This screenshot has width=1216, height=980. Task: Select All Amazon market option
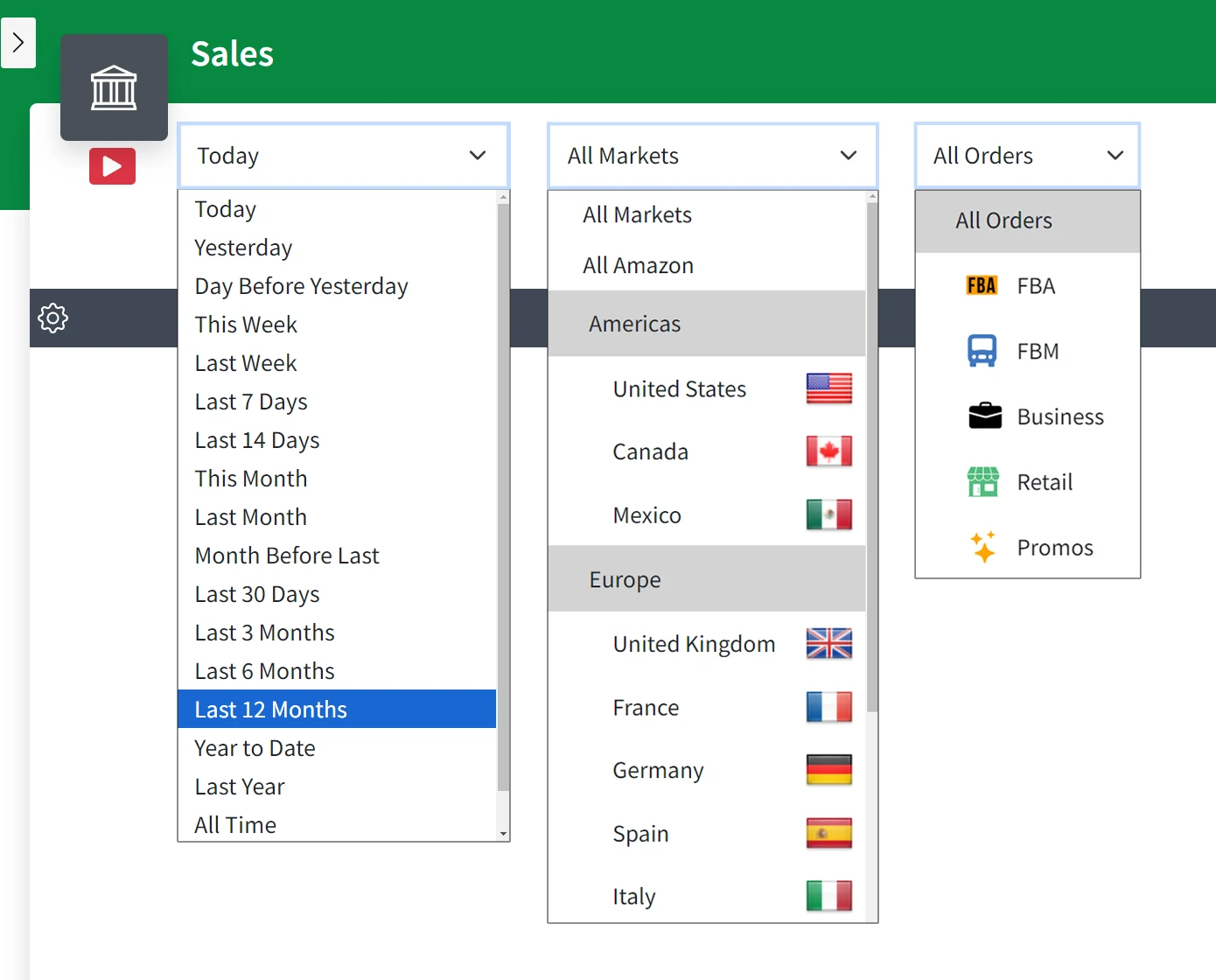(x=707, y=265)
